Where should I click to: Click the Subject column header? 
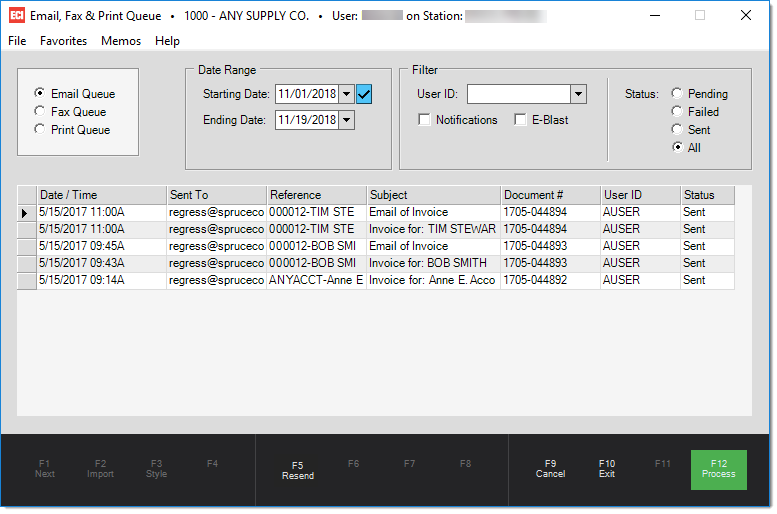point(434,195)
